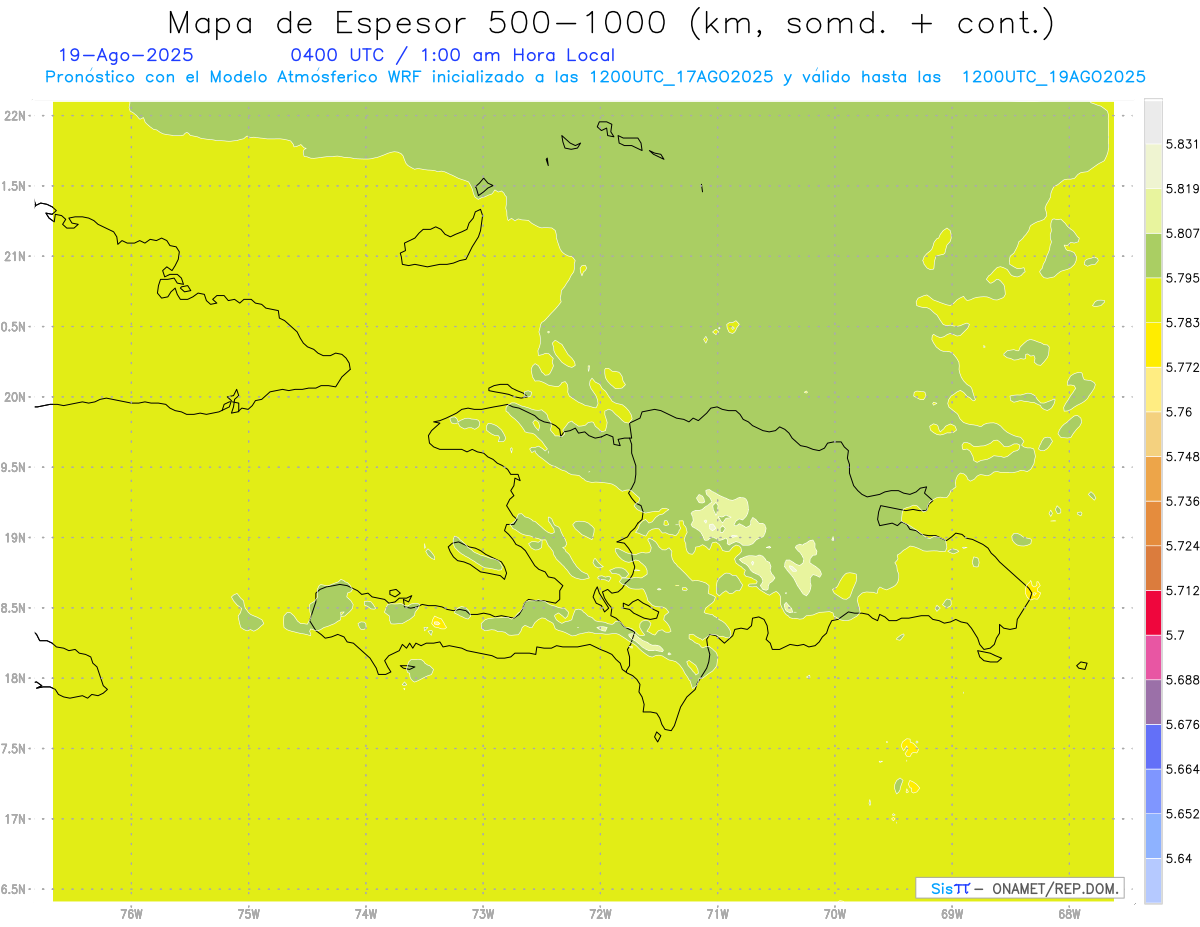Click the '68W' longitude label
The image size is (1200, 927).
[x=1069, y=914]
